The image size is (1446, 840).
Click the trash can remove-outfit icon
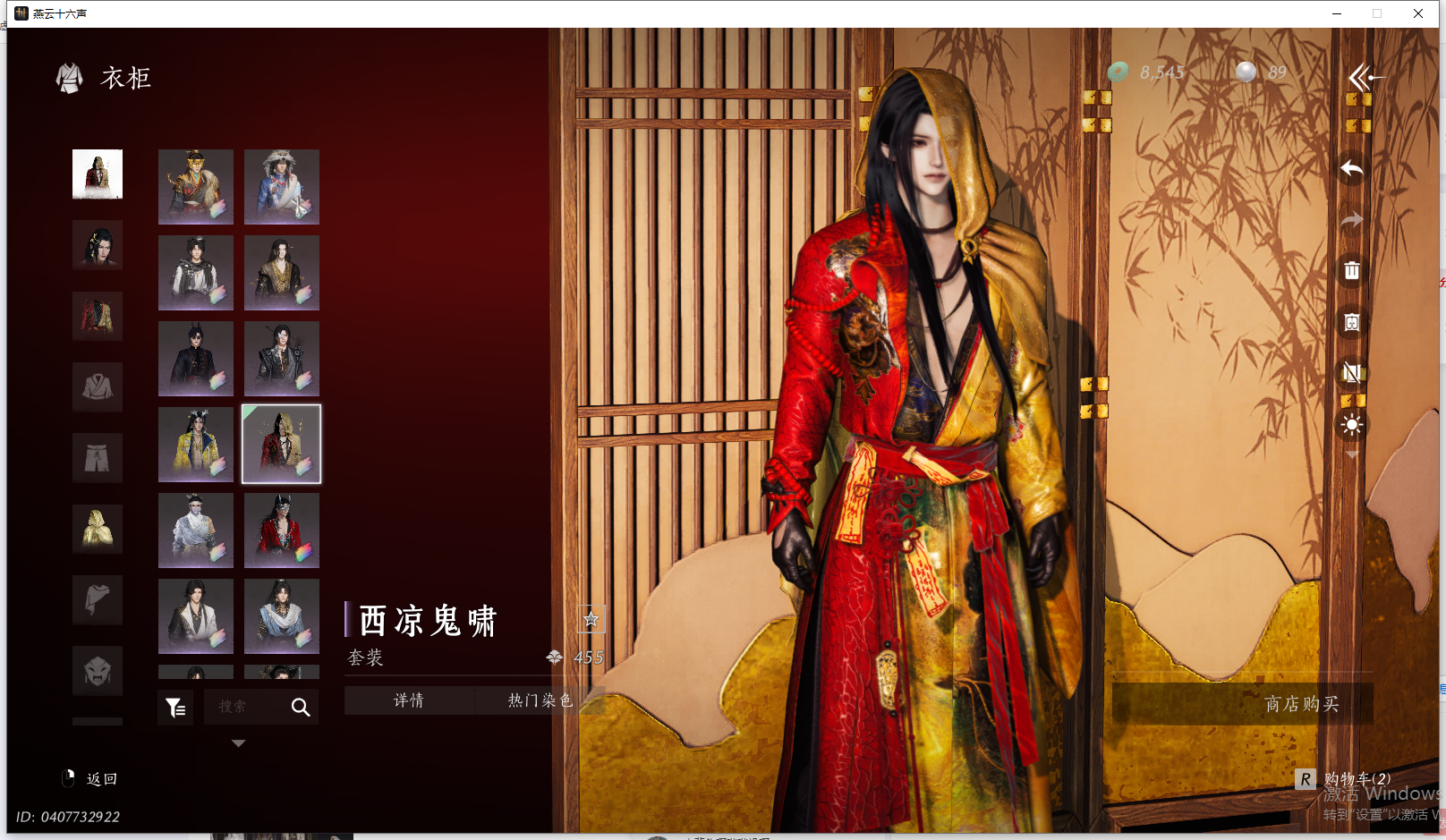[x=1351, y=270]
